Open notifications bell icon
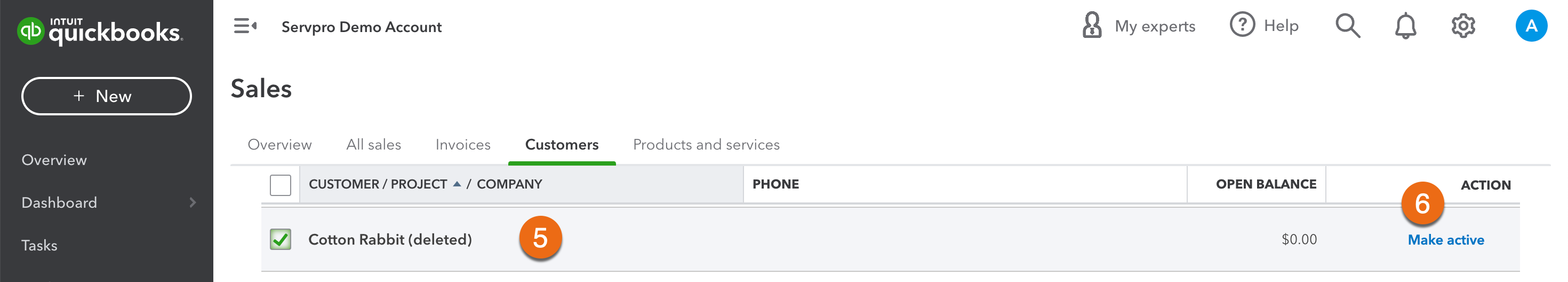The height and width of the screenshot is (282, 1568). 1405,26
